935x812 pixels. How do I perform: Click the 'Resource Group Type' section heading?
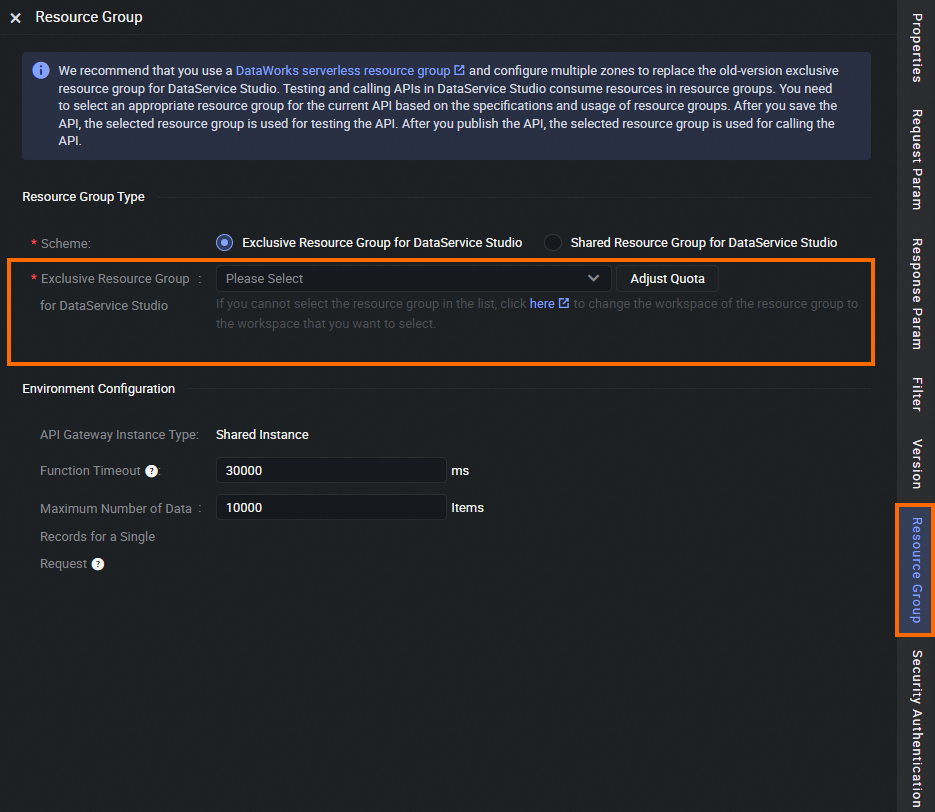pyautogui.click(x=83, y=197)
